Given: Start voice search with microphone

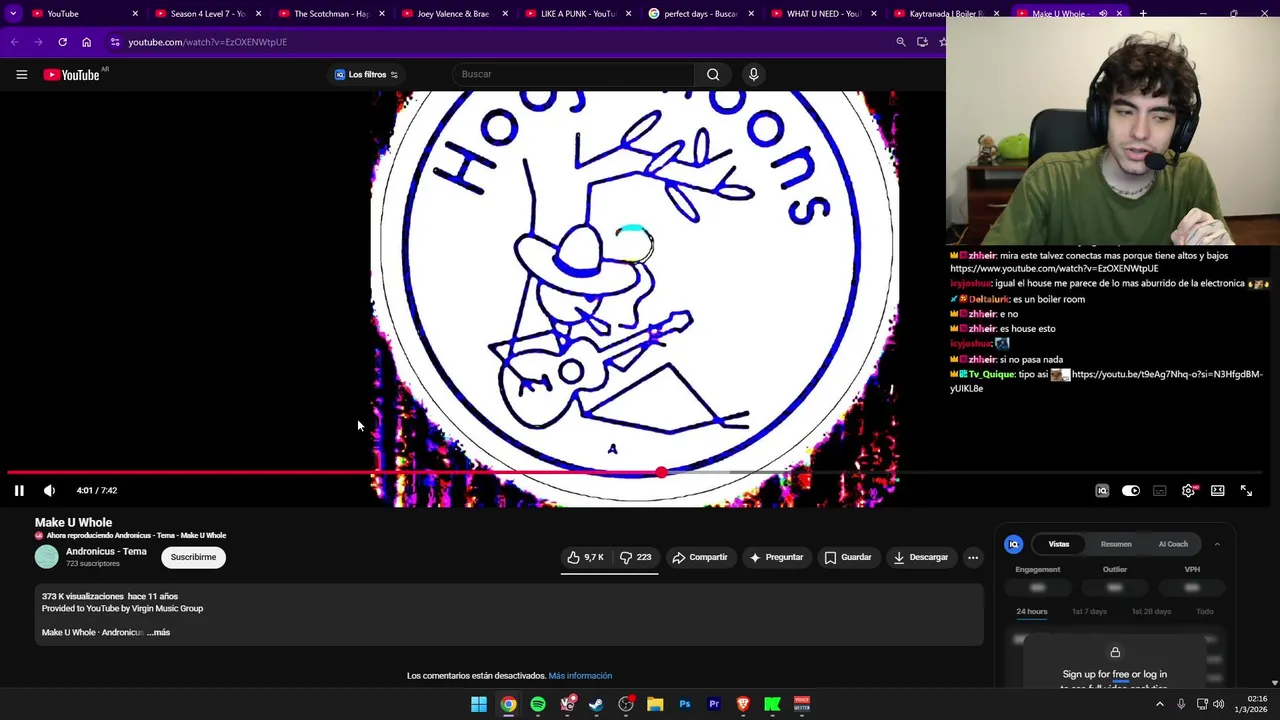Looking at the screenshot, I should click(x=754, y=74).
